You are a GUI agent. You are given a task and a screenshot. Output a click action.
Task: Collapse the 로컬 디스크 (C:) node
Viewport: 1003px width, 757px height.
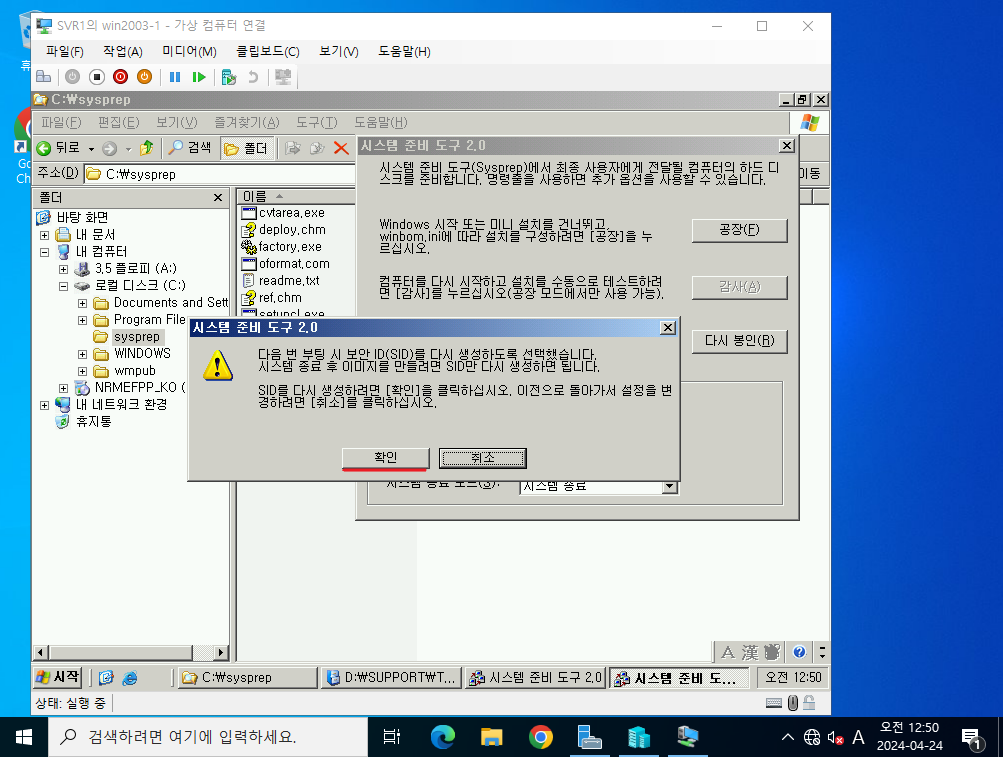[x=63, y=286]
